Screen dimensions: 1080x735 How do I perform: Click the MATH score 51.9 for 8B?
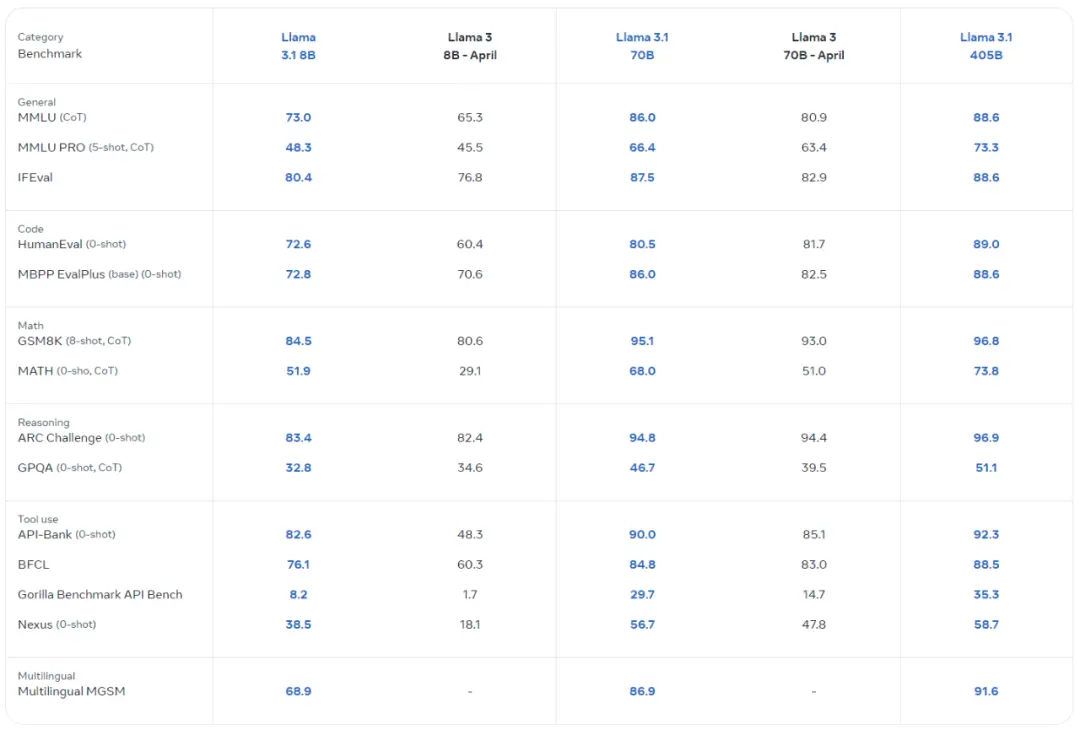(x=298, y=371)
